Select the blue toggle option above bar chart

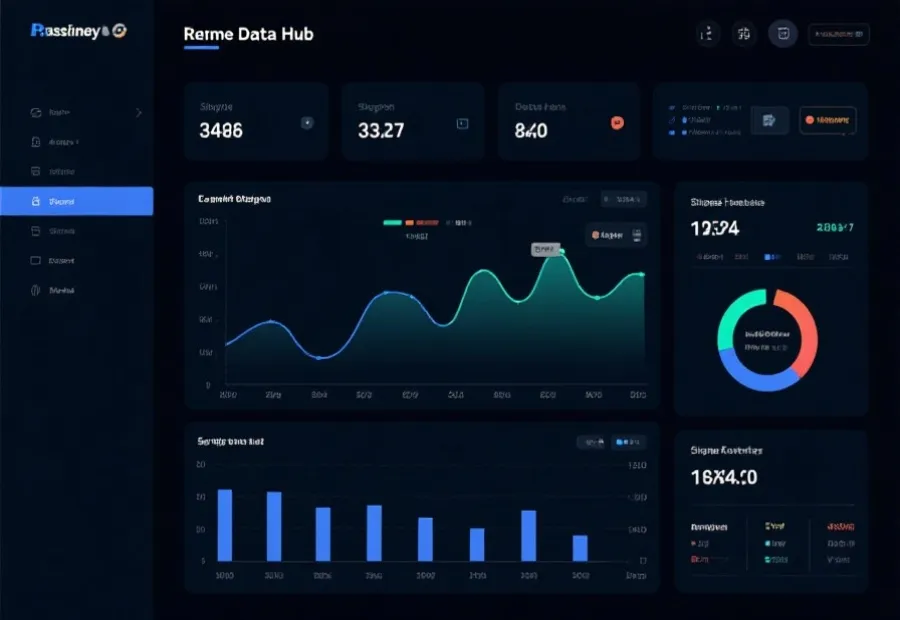[x=630, y=441]
